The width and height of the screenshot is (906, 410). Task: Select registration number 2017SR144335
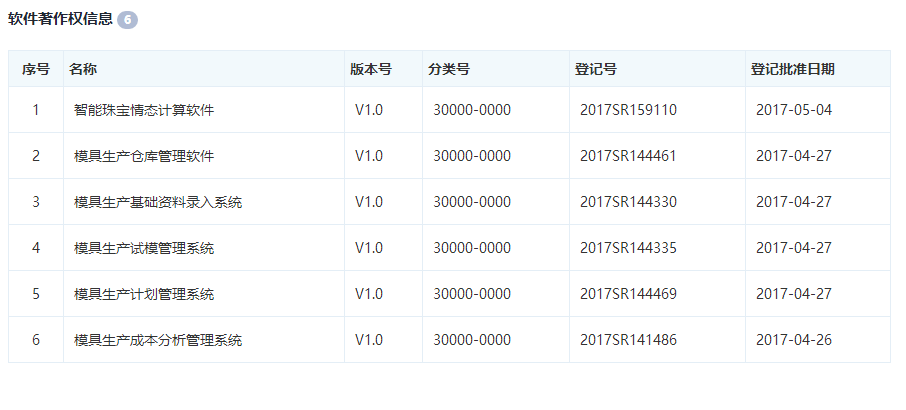(628, 248)
